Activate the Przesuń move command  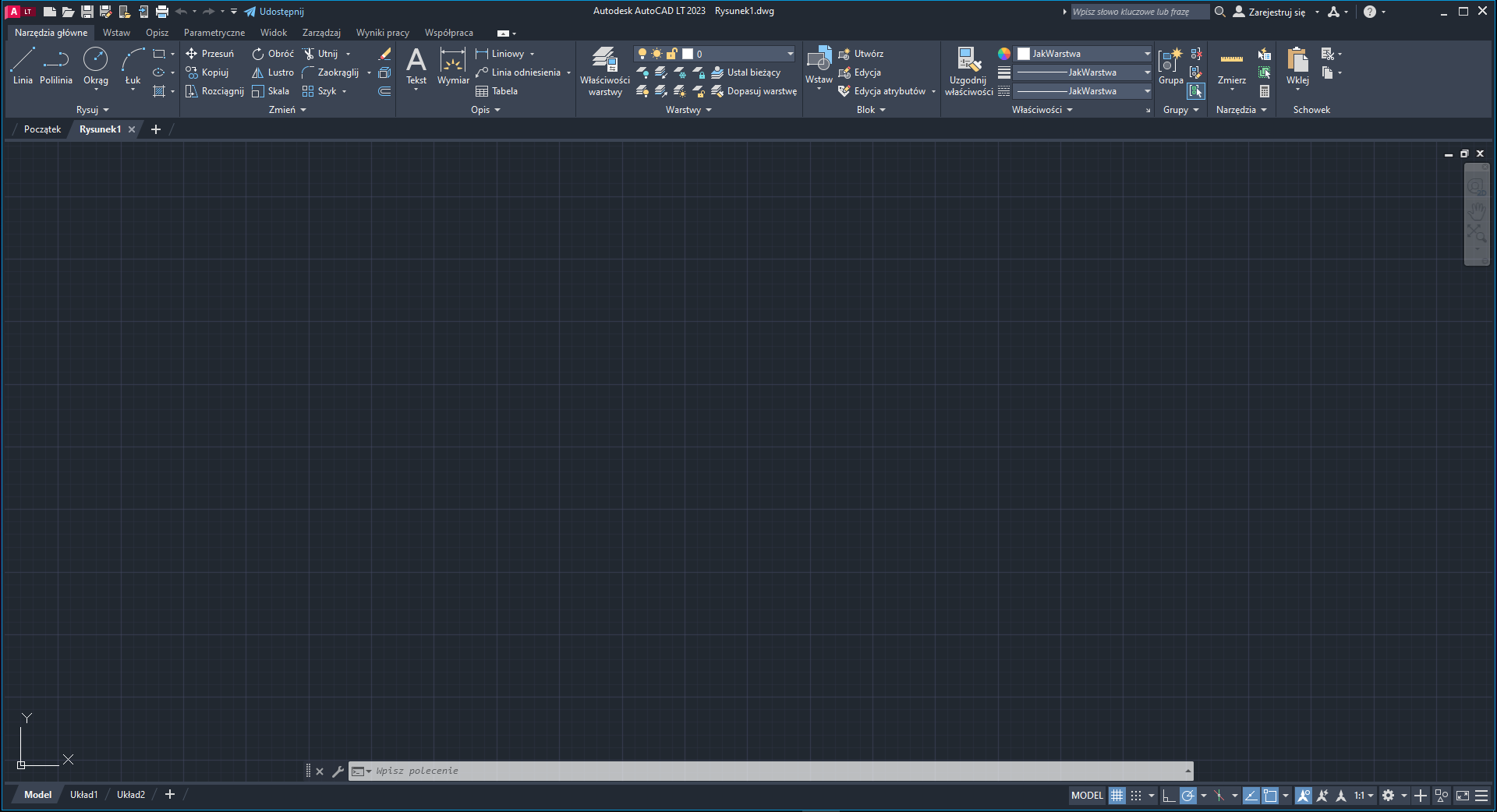click(x=210, y=54)
